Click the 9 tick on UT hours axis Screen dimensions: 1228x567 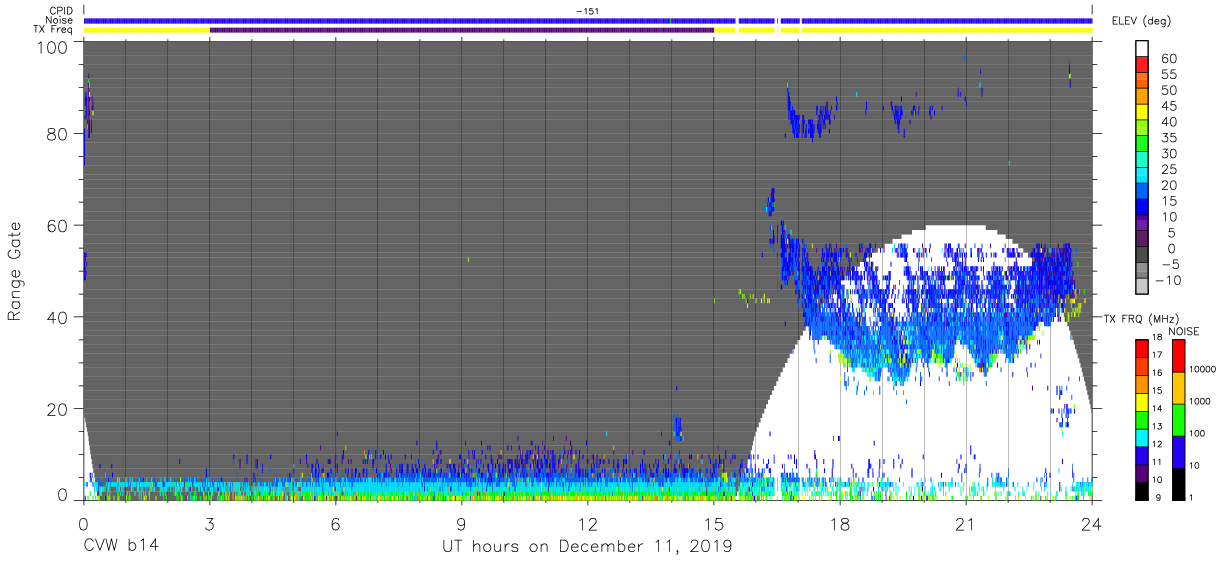[x=461, y=524]
